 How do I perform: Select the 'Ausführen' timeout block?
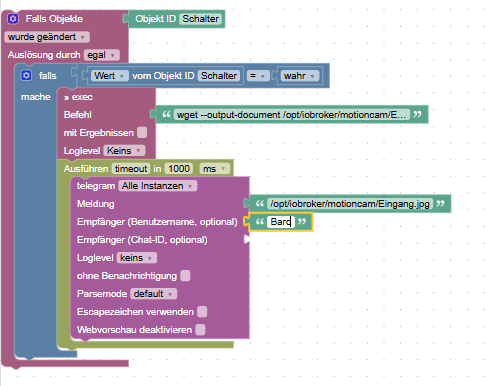86,169
